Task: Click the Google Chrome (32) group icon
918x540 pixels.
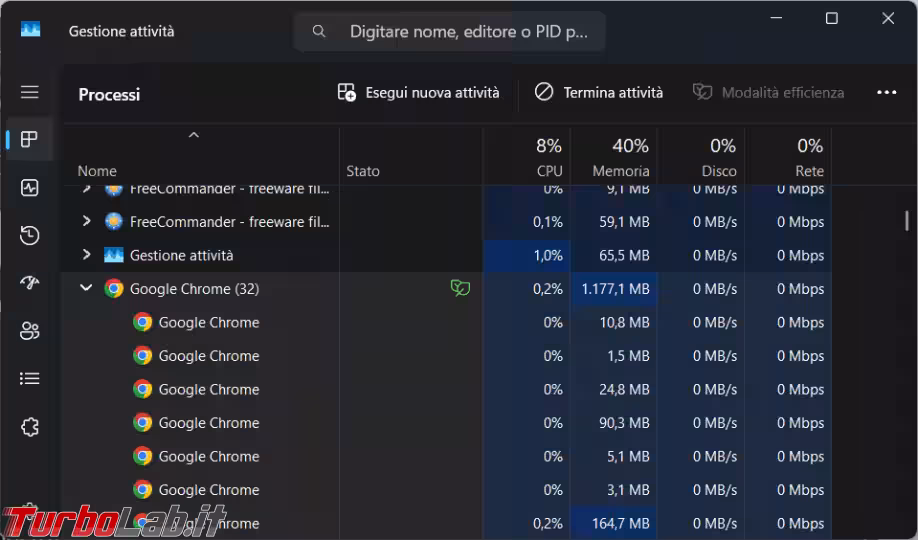Action: pos(114,289)
